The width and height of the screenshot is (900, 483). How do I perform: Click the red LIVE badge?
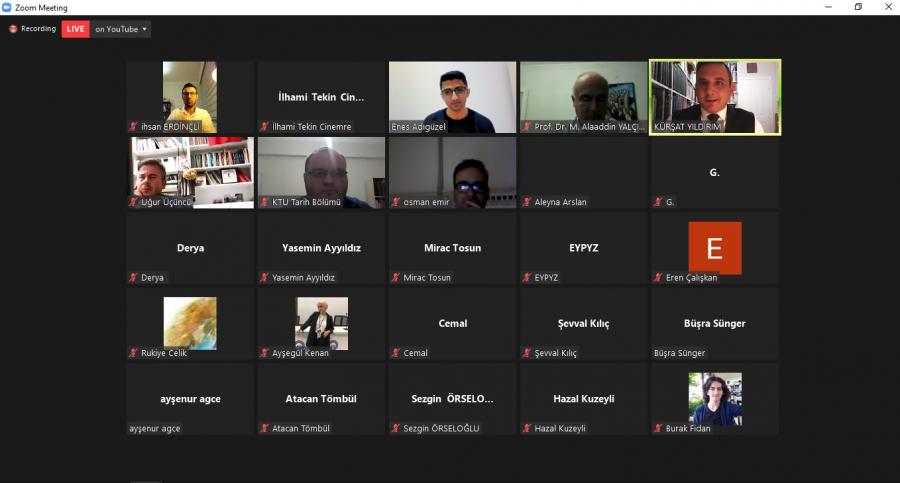pyautogui.click(x=75, y=29)
